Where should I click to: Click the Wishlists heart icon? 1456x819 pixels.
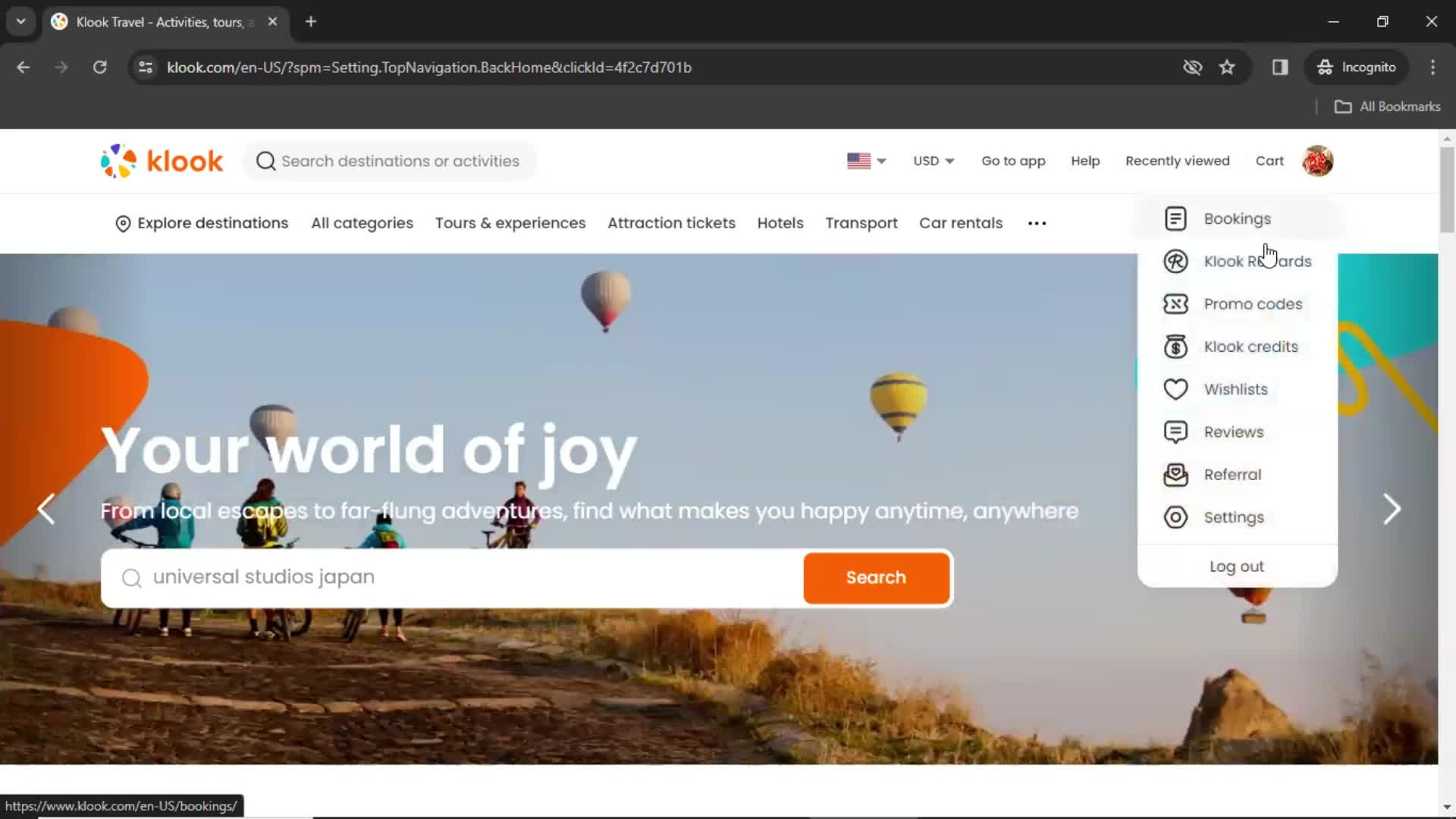click(x=1175, y=389)
